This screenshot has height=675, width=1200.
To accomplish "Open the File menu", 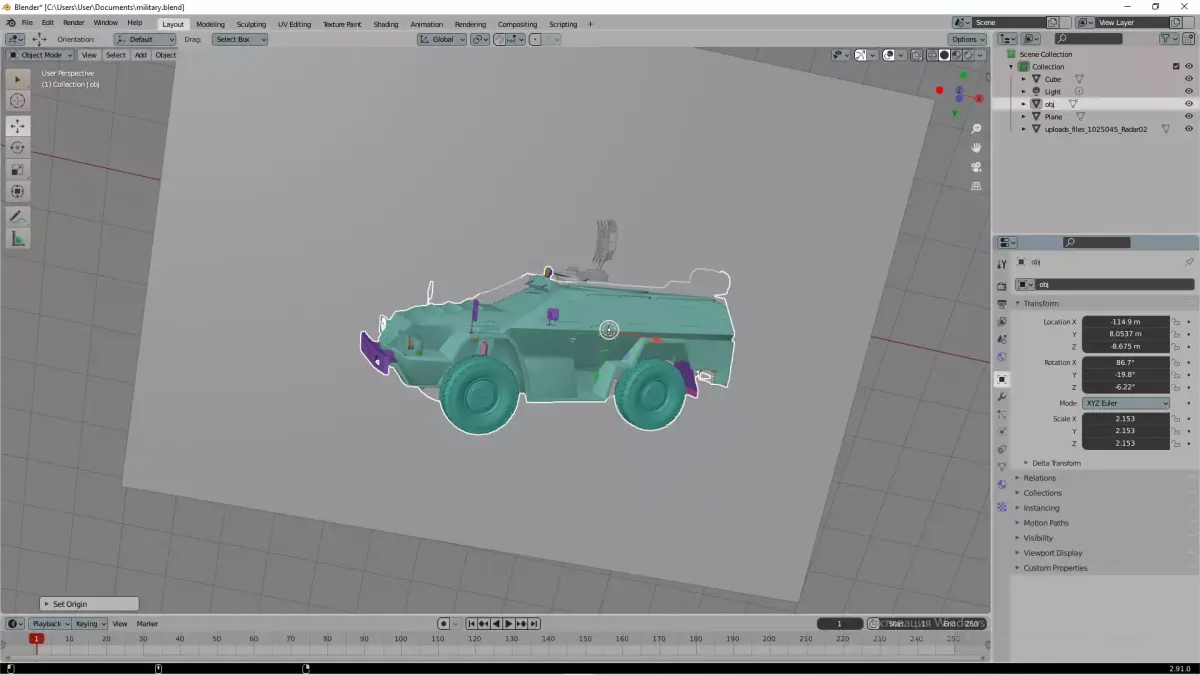I will (27, 23).
